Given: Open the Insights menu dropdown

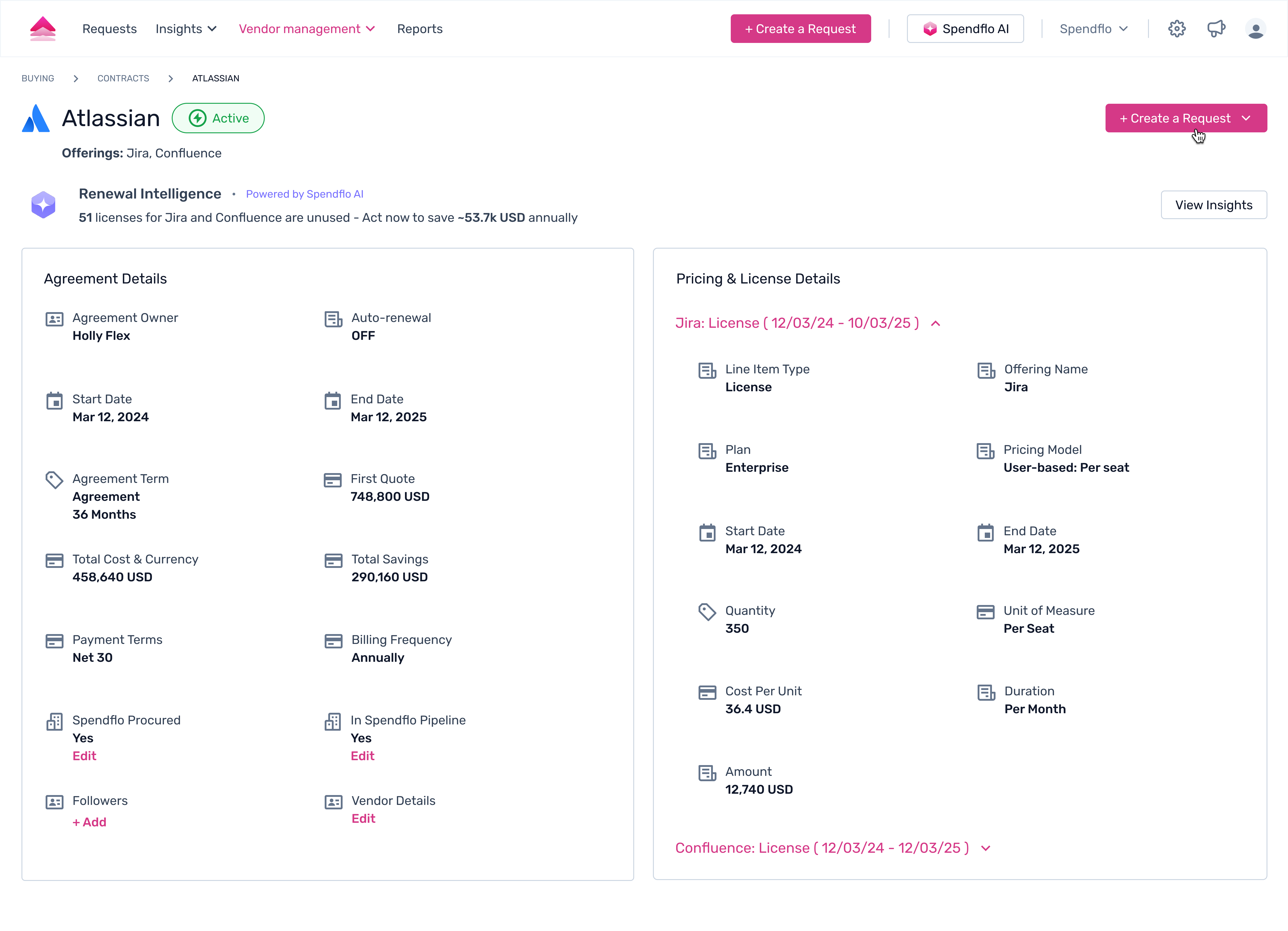Looking at the screenshot, I should pyautogui.click(x=186, y=29).
